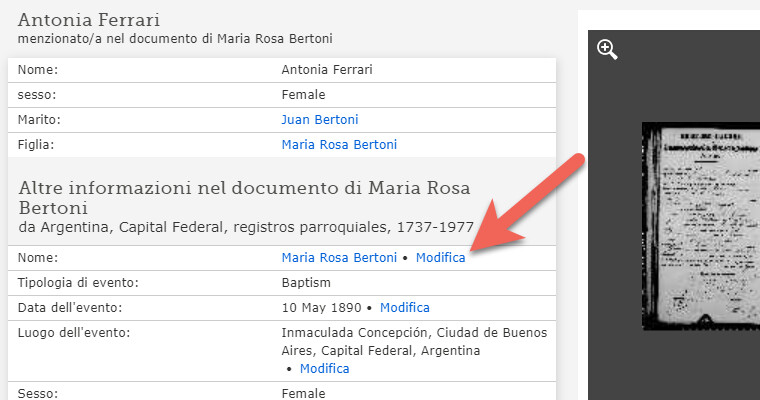Open Maria Rosa Bertoni link in Figlia row
Image resolution: width=760 pixels, height=400 pixels.
pyautogui.click(x=339, y=144)
